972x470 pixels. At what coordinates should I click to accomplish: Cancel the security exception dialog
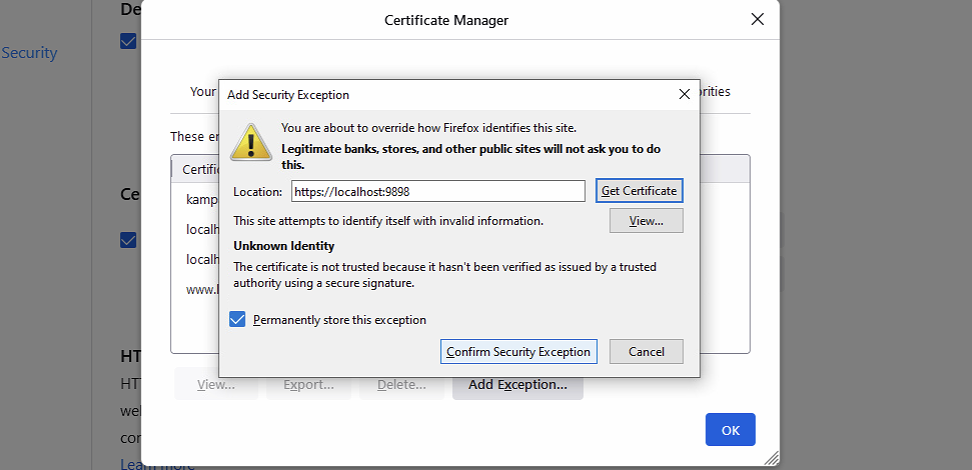click(646, 352)
